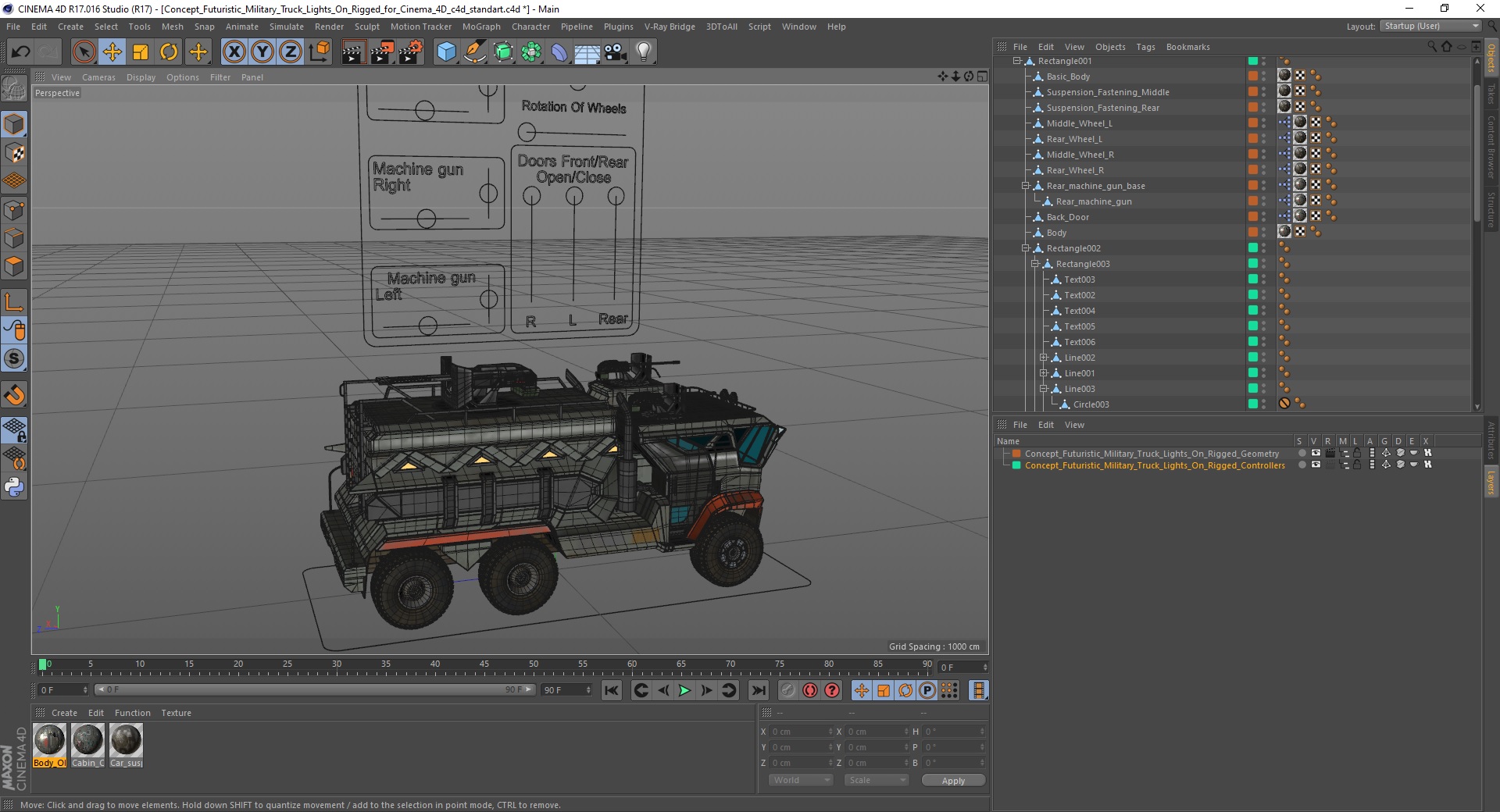Screen dimensions: 1500x812
Task: Enable snapping magnet icon
Action: point(14,395)
